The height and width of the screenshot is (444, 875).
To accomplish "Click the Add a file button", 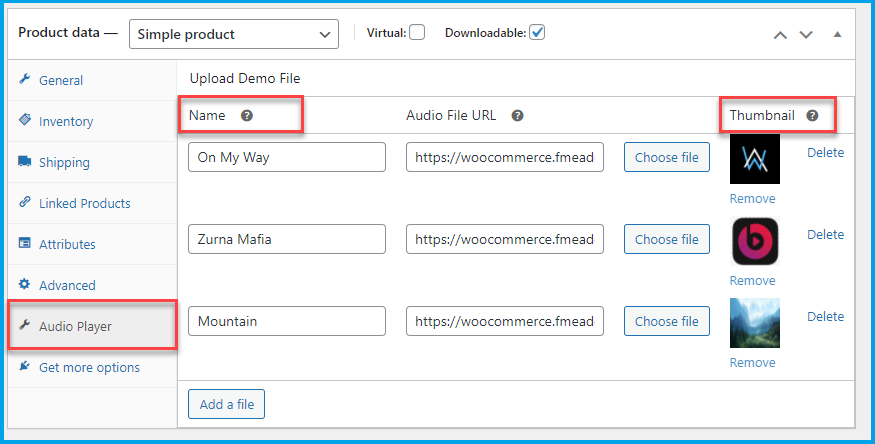I will 227,404.
